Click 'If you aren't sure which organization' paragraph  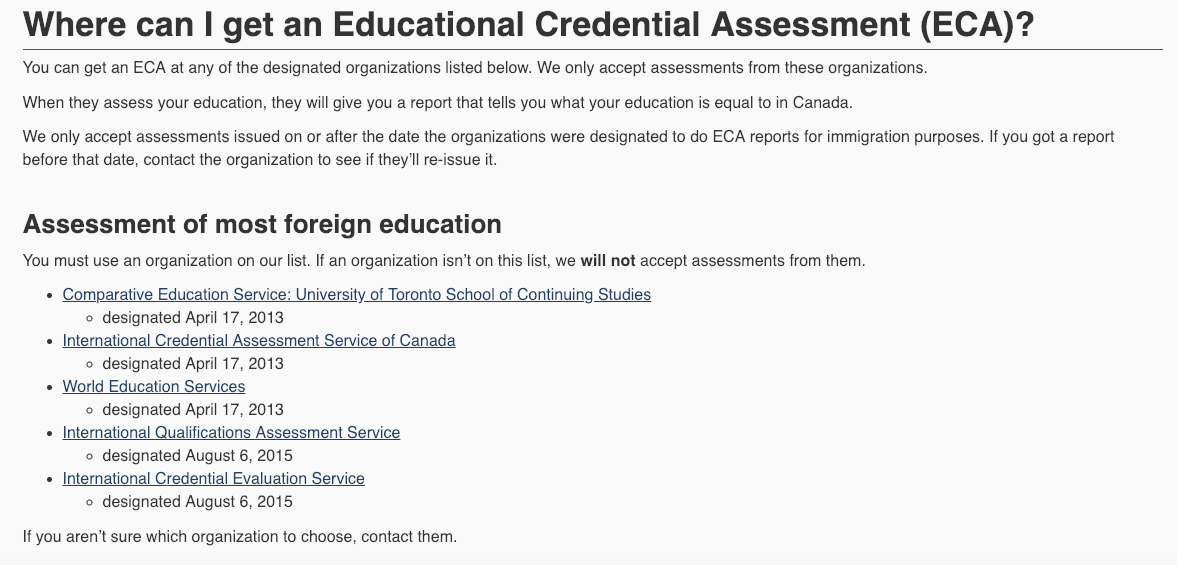(x=239, y=537)
